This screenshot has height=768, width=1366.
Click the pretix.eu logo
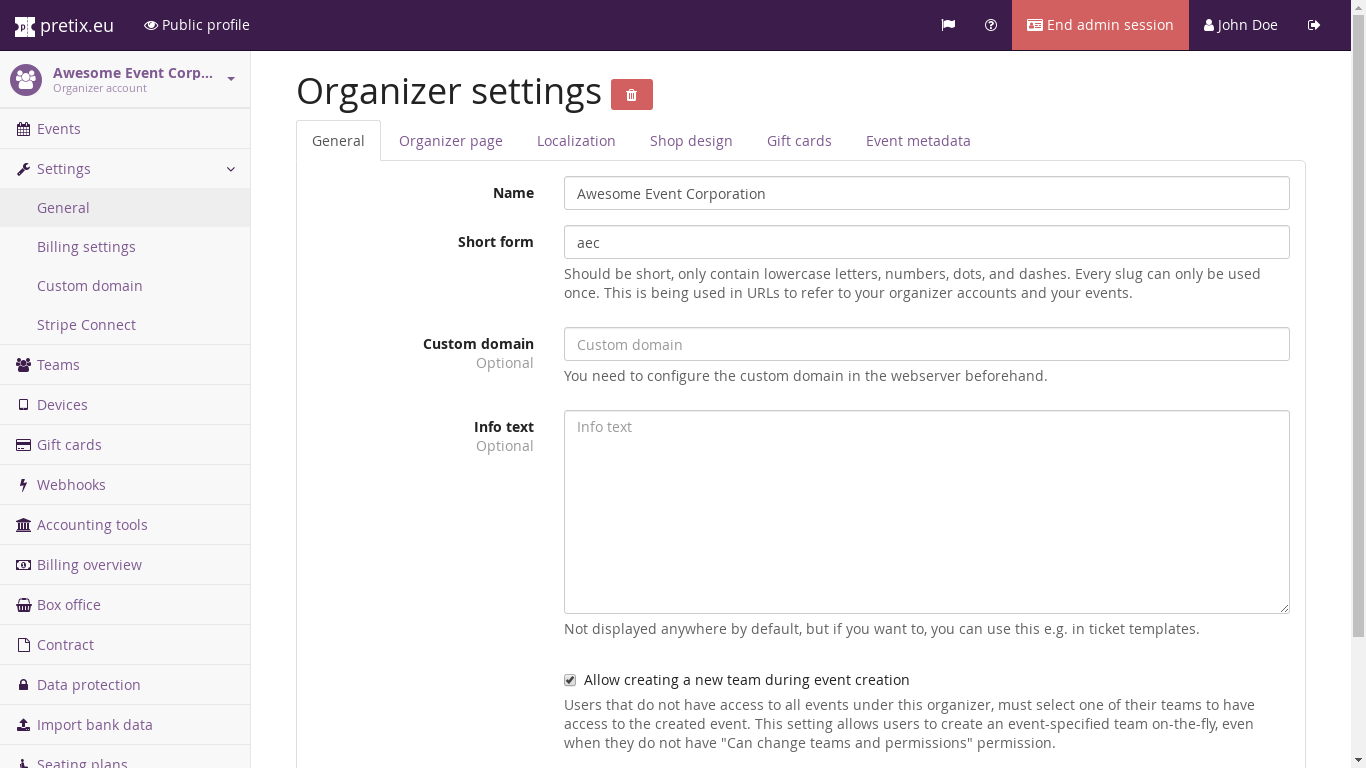pos(64,25)
